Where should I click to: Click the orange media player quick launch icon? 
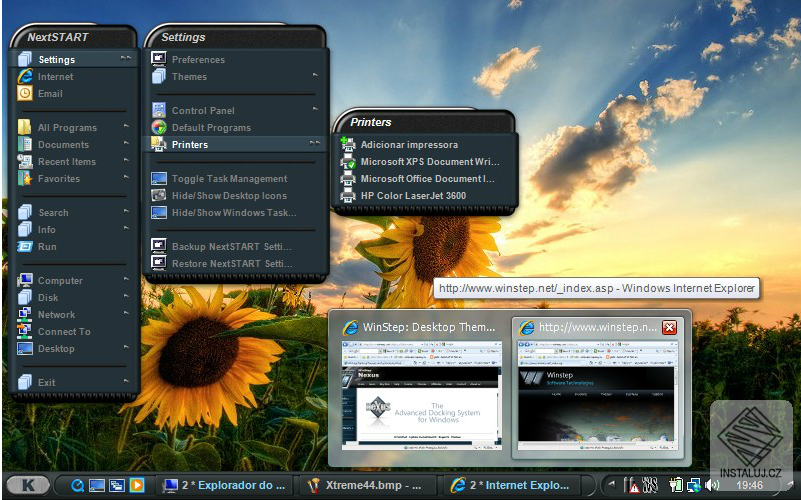pos(136,485)
